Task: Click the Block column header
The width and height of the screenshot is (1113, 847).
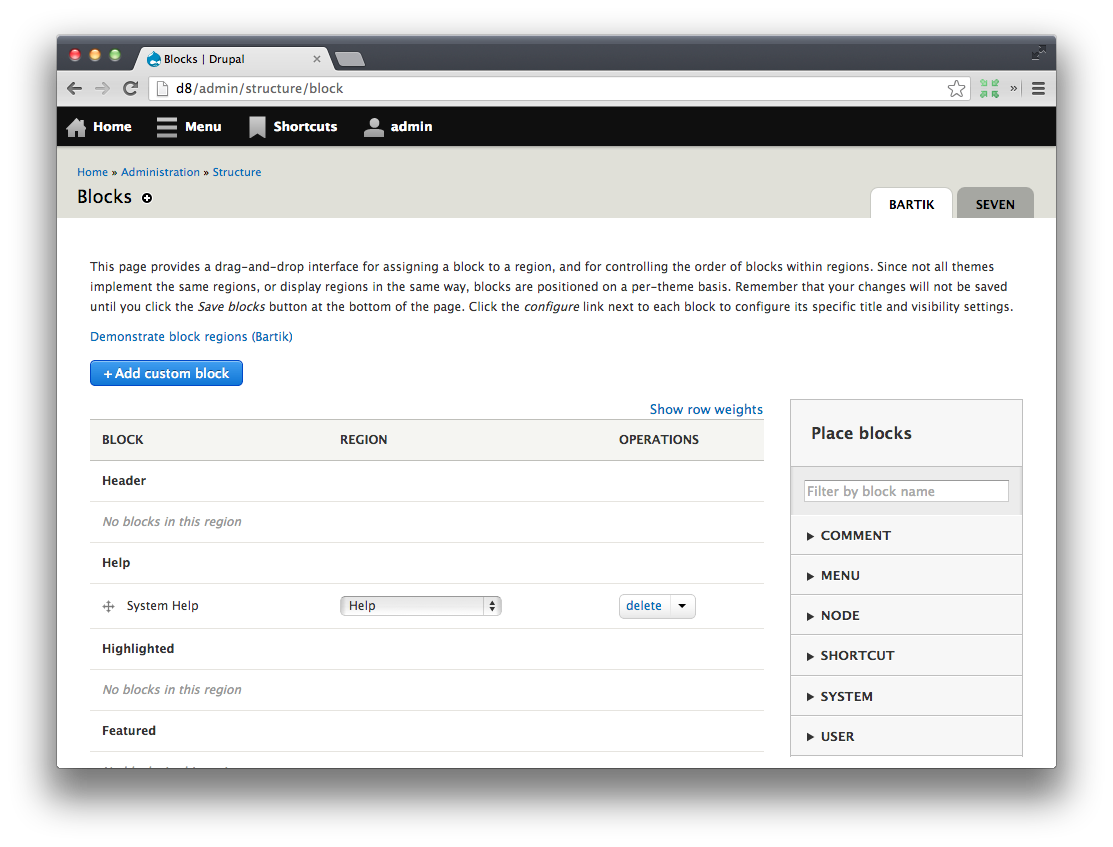Action: point(123,439)
